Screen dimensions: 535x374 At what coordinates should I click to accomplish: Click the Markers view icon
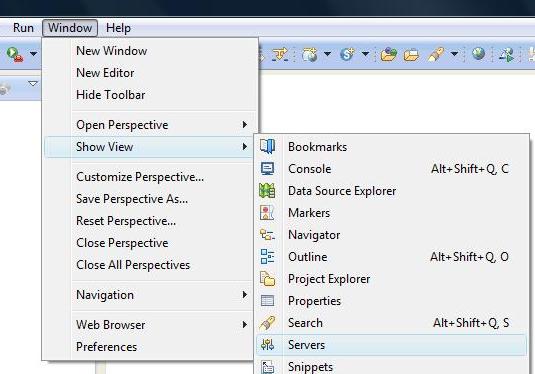point(267,213)
